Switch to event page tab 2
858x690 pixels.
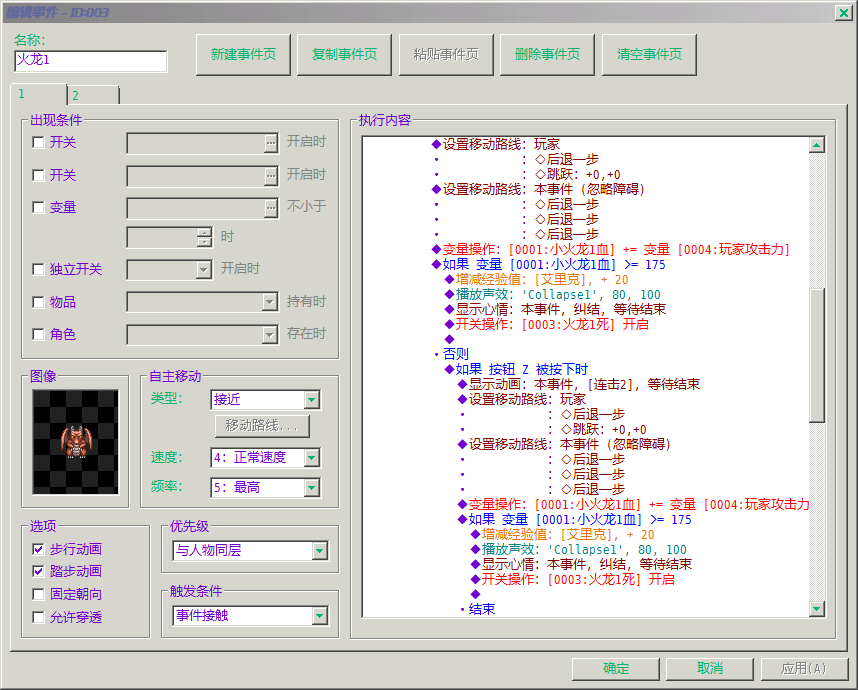[92, 95]
